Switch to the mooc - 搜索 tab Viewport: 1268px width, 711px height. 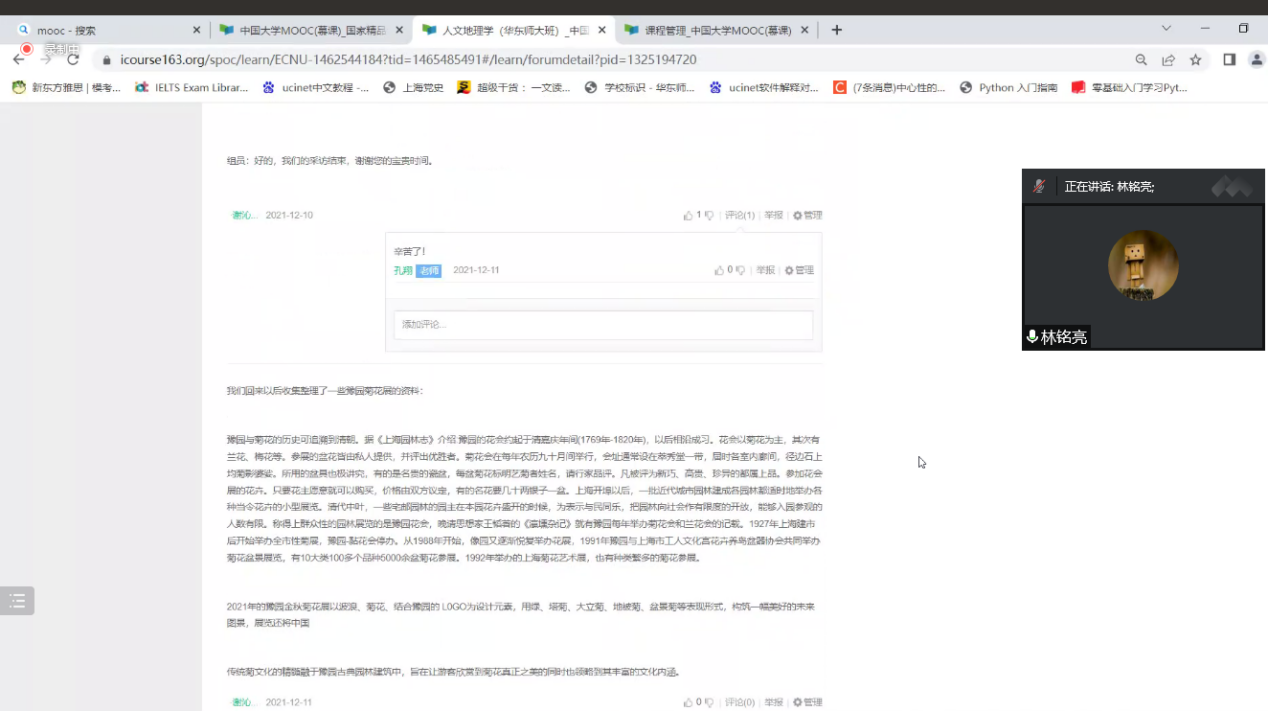point(100,30)
